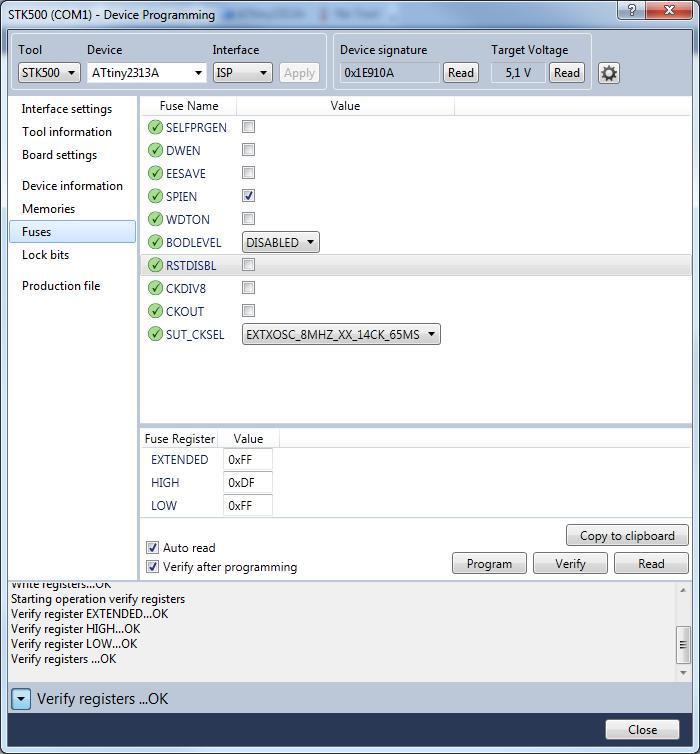700x754 pixels.
Task: Toggle the WDTON fuse checkbox
Action: (x=249, y=219)
